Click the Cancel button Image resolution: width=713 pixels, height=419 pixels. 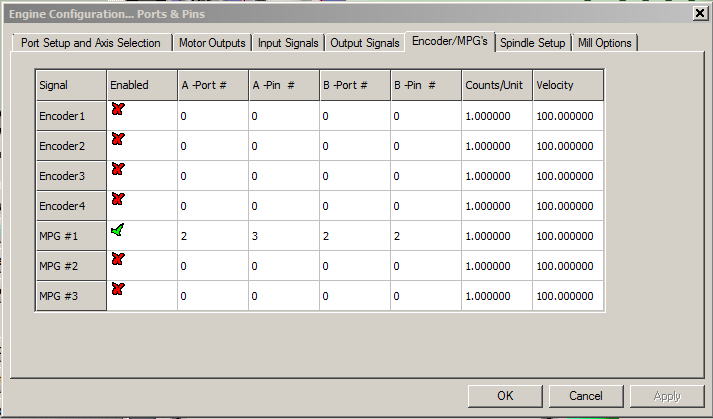[x=586, y=396]
